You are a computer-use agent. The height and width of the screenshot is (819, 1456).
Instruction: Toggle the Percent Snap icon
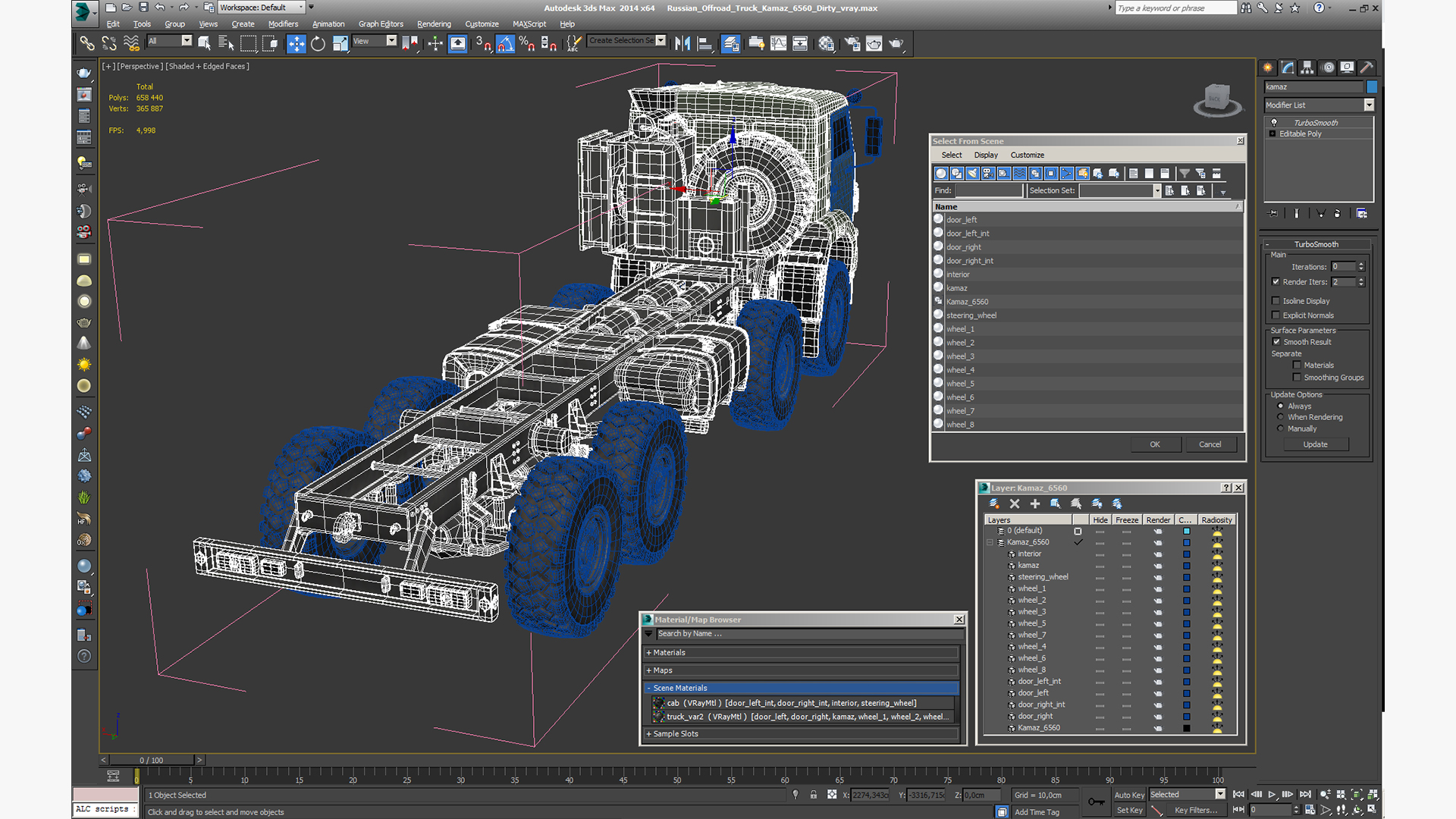point(527,43)
